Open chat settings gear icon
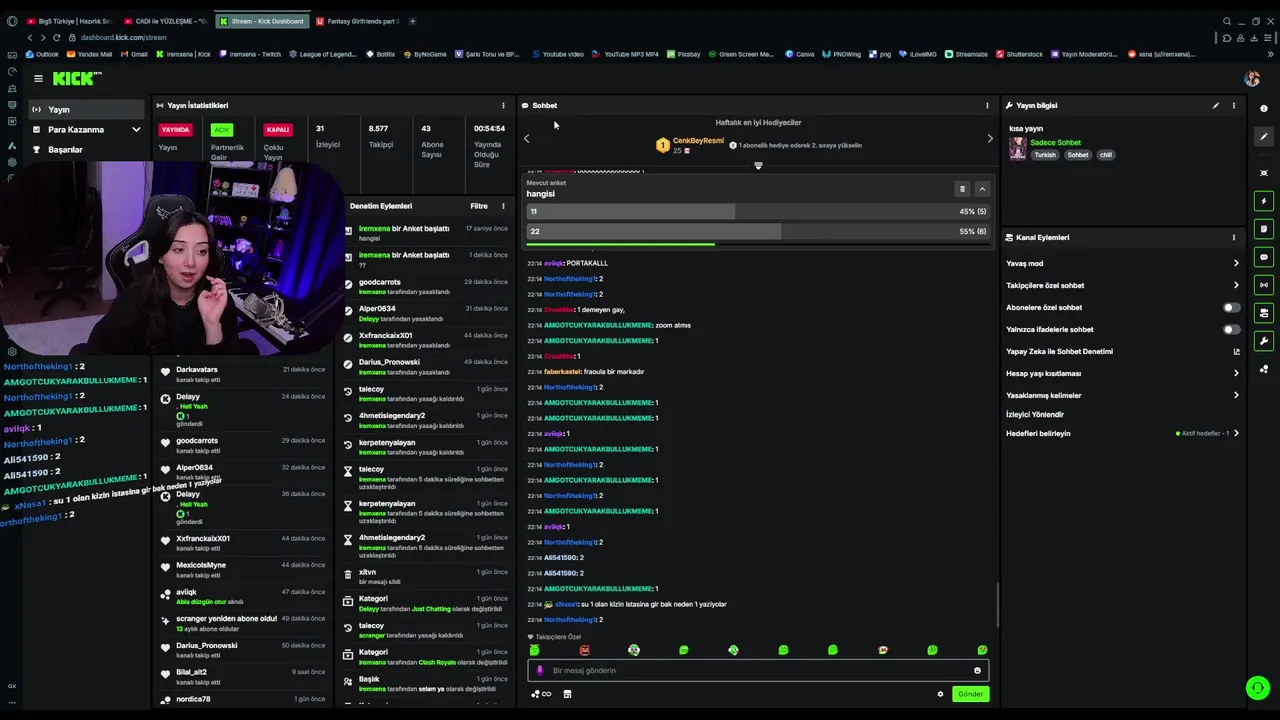1280x720 pixels. pos(940,694)
